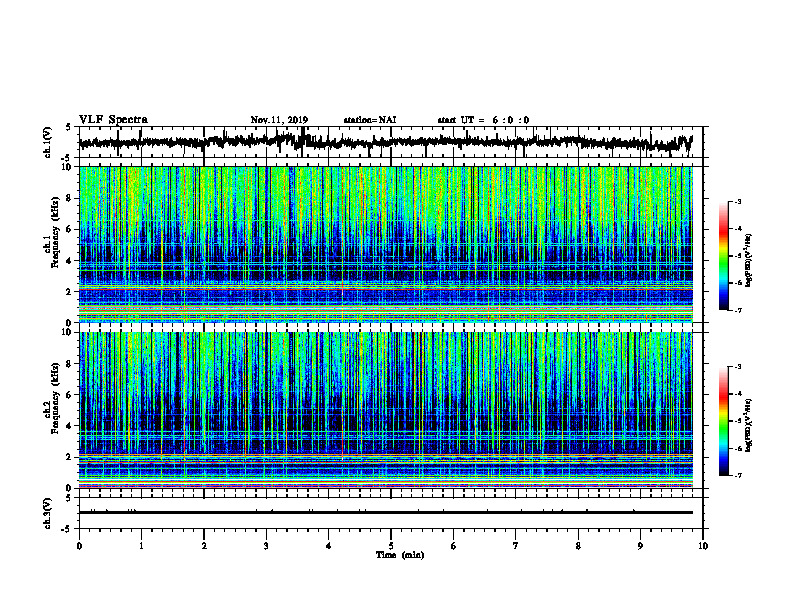792x612 pixels.
Task: Click the "VLF Spectra" title text
Action: 113,120
